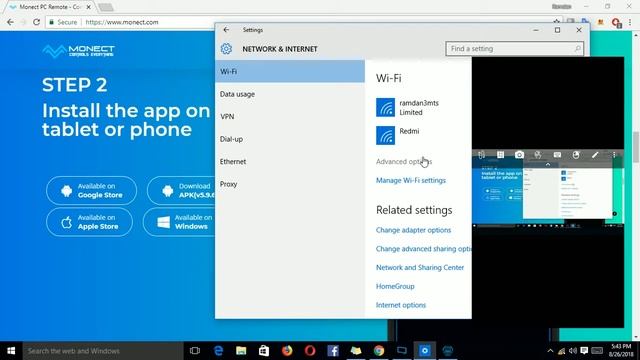640x360 pixels.
Task: Tap the camera icon in phone overlay toolbar
Action: 519,155
